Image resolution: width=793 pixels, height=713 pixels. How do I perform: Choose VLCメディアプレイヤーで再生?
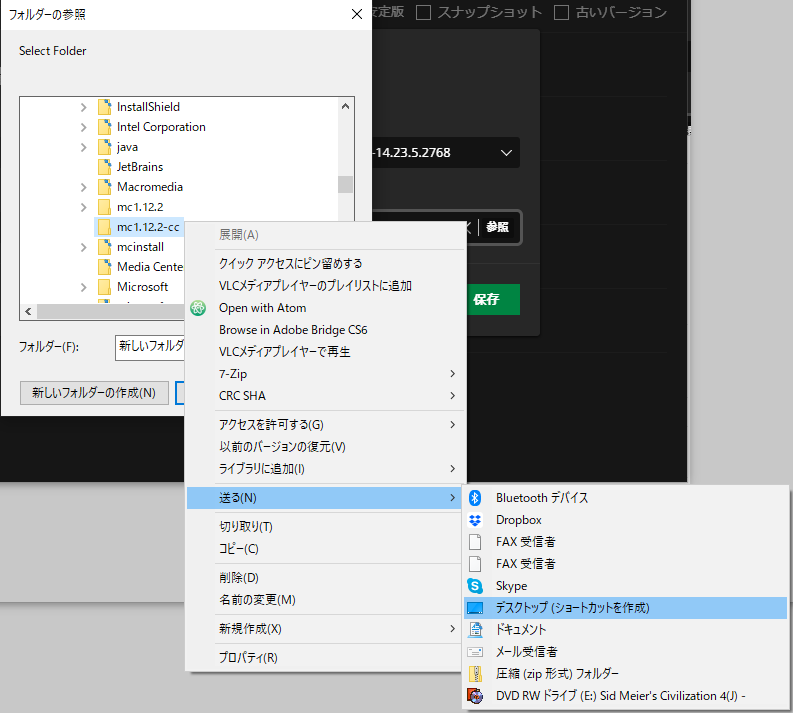pyautogui.click(x=326, y=351)
